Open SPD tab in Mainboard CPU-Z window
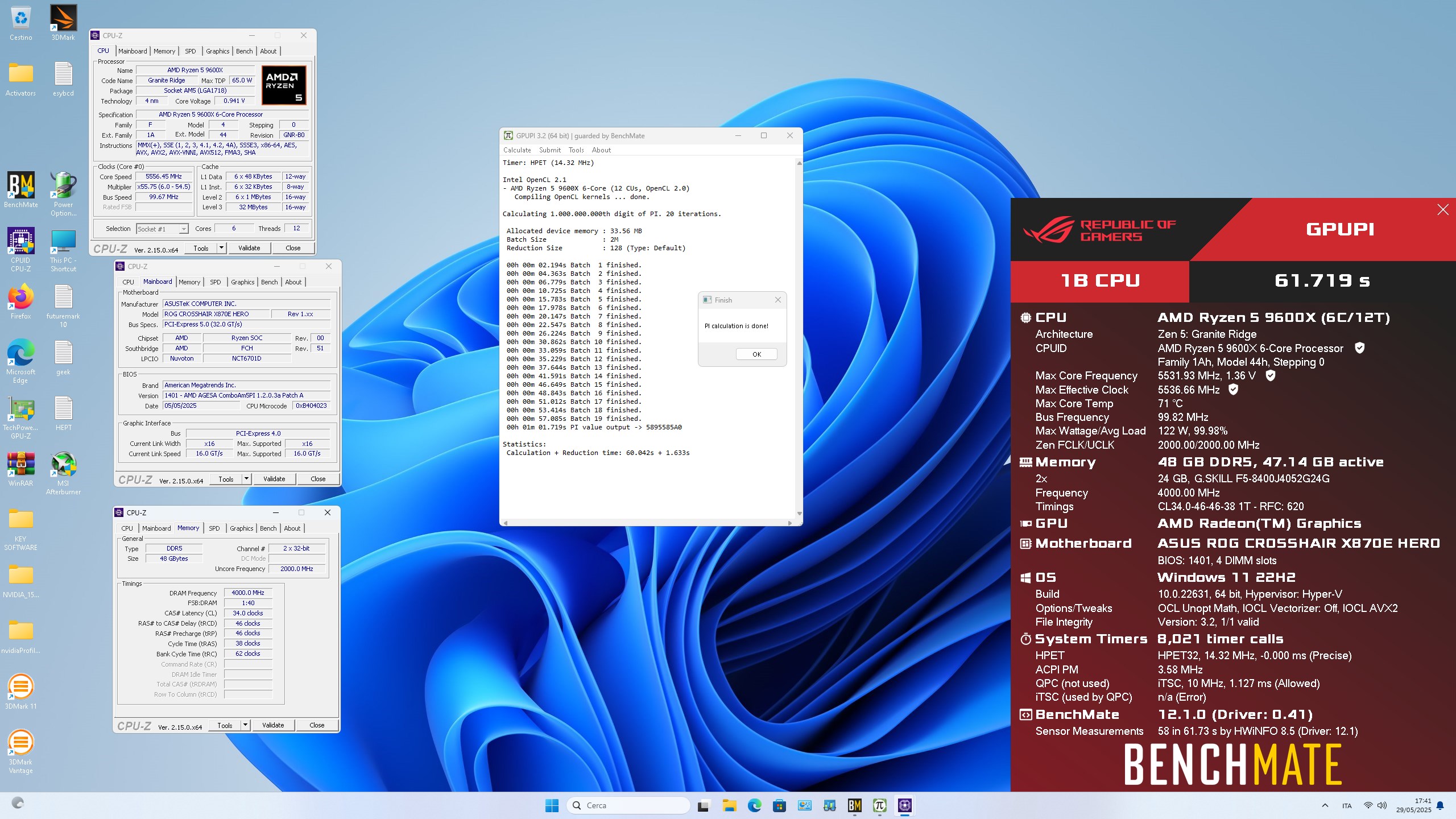 pyautogui.click(x=216, y=282)
